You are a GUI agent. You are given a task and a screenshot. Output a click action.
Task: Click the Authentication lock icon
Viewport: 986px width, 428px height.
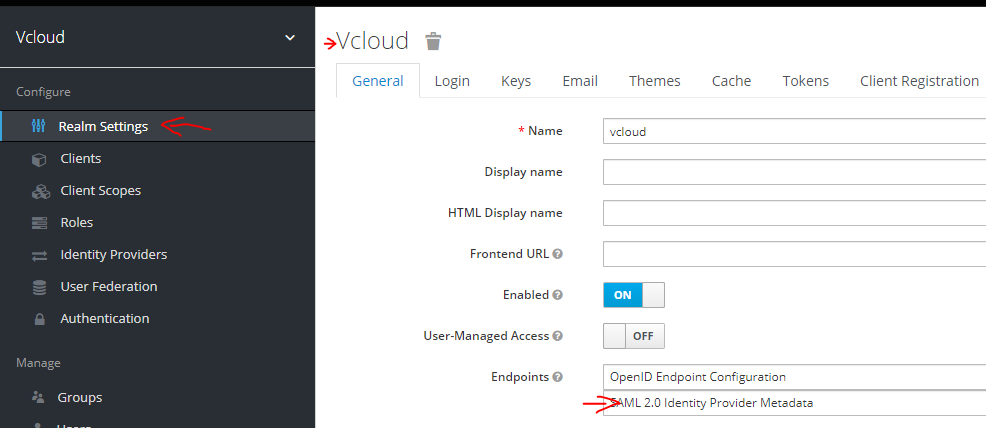(39, 319)
